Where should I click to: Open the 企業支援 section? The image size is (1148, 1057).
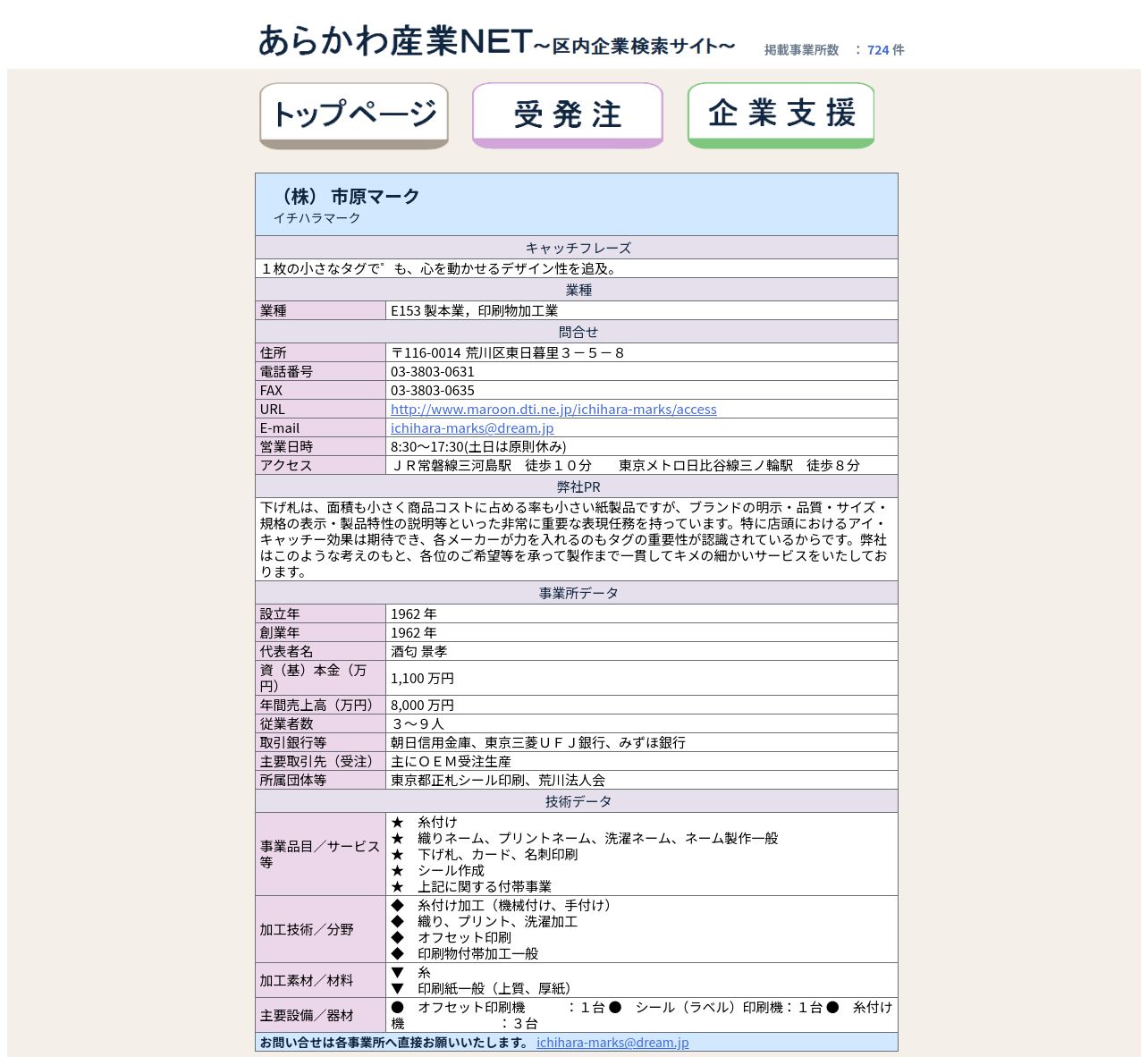click(x=781, y=115)
